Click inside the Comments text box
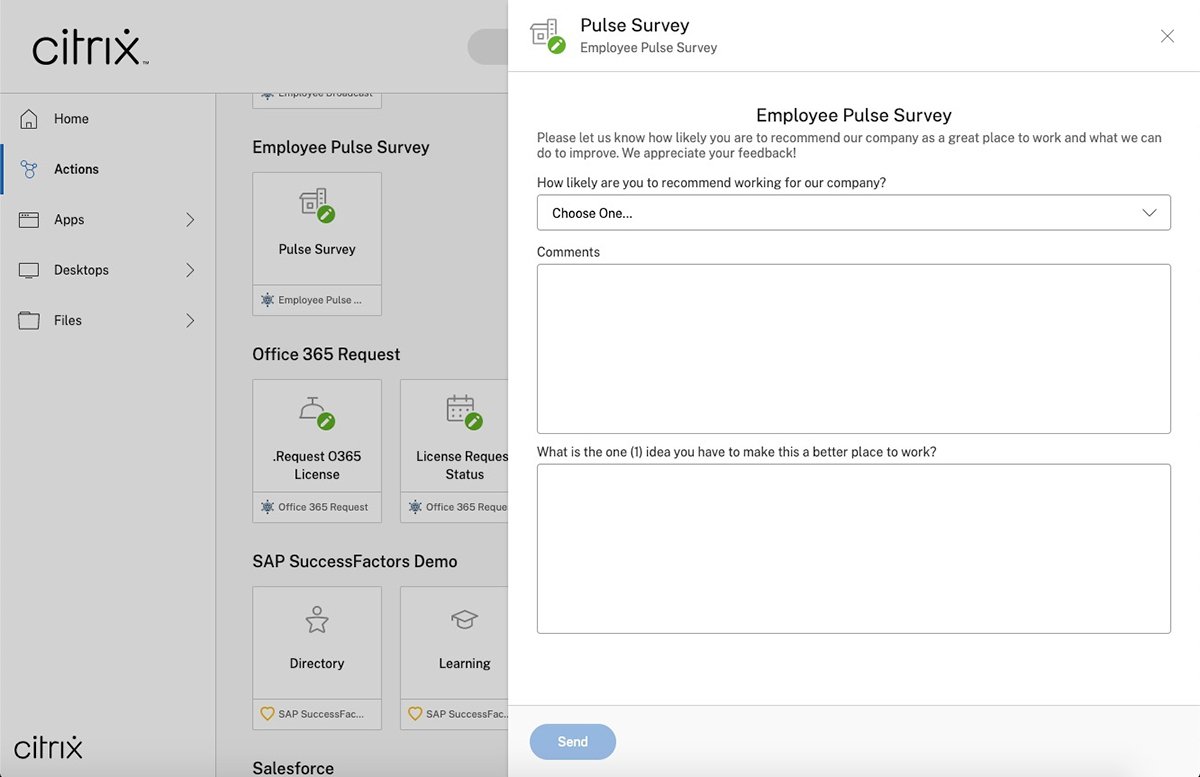This screenshot has height=777, width=1200. click(853, 347)
